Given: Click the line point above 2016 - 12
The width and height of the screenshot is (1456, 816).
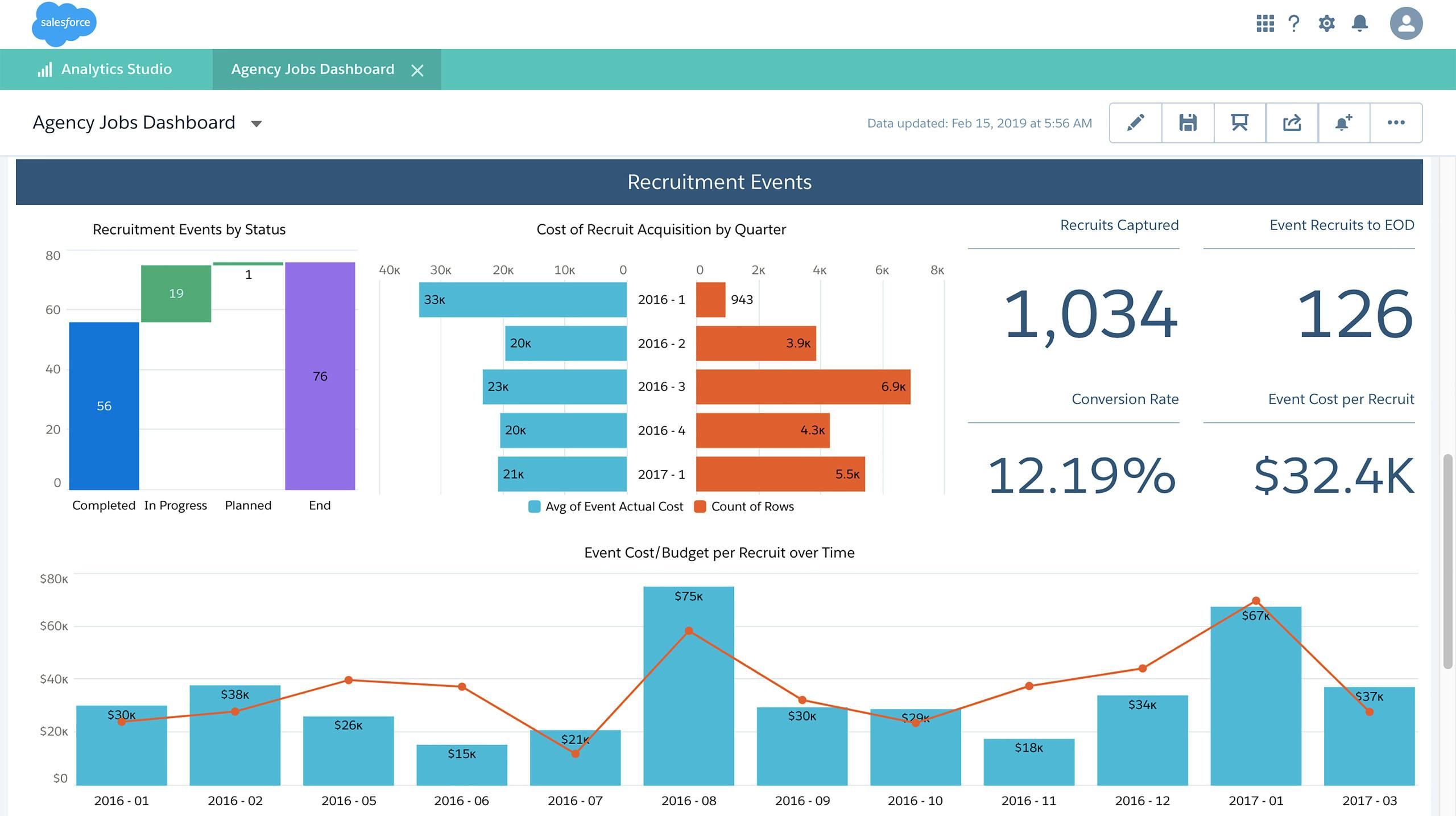Looking at the screenshot, I should pos(1143,668).
